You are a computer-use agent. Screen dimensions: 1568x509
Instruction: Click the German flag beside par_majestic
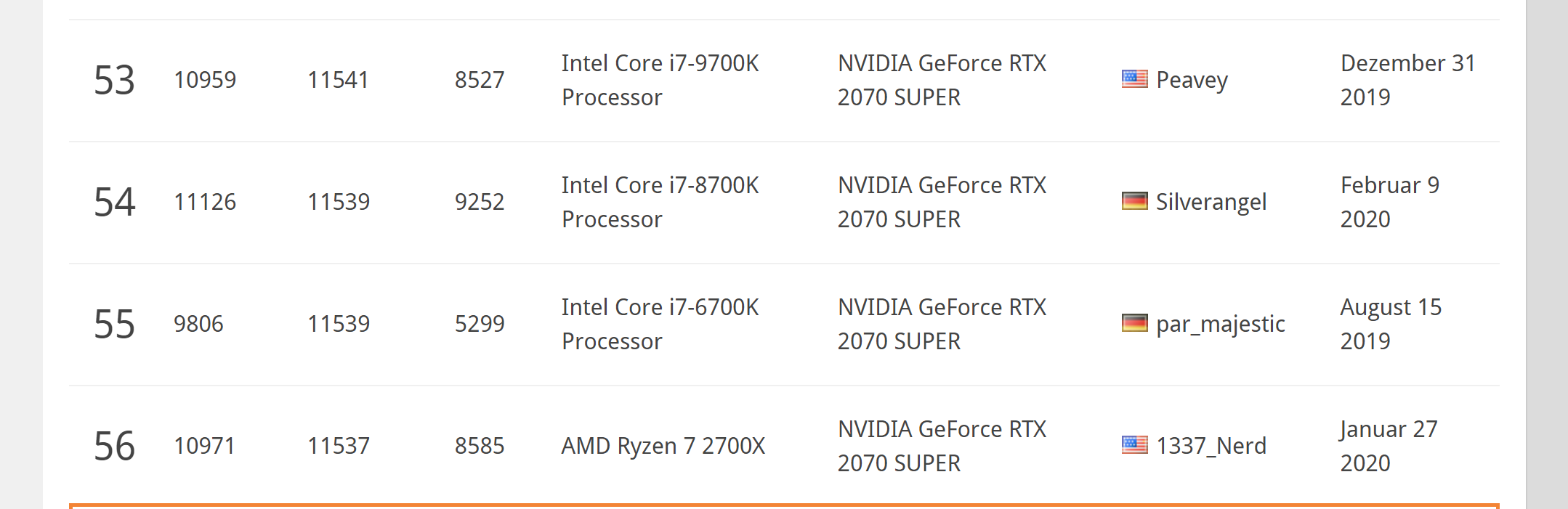[x=1134, y=323]
